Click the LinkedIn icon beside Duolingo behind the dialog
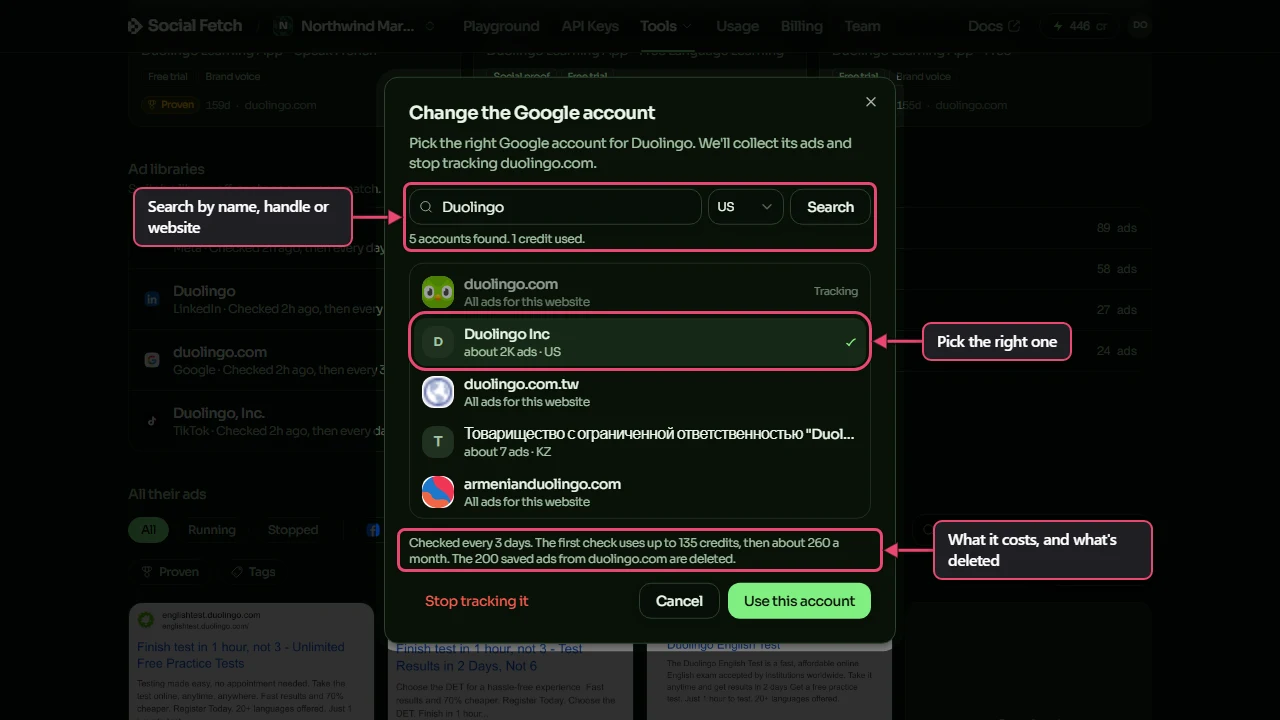1280x720 pixels. click(x=152, y=300)
